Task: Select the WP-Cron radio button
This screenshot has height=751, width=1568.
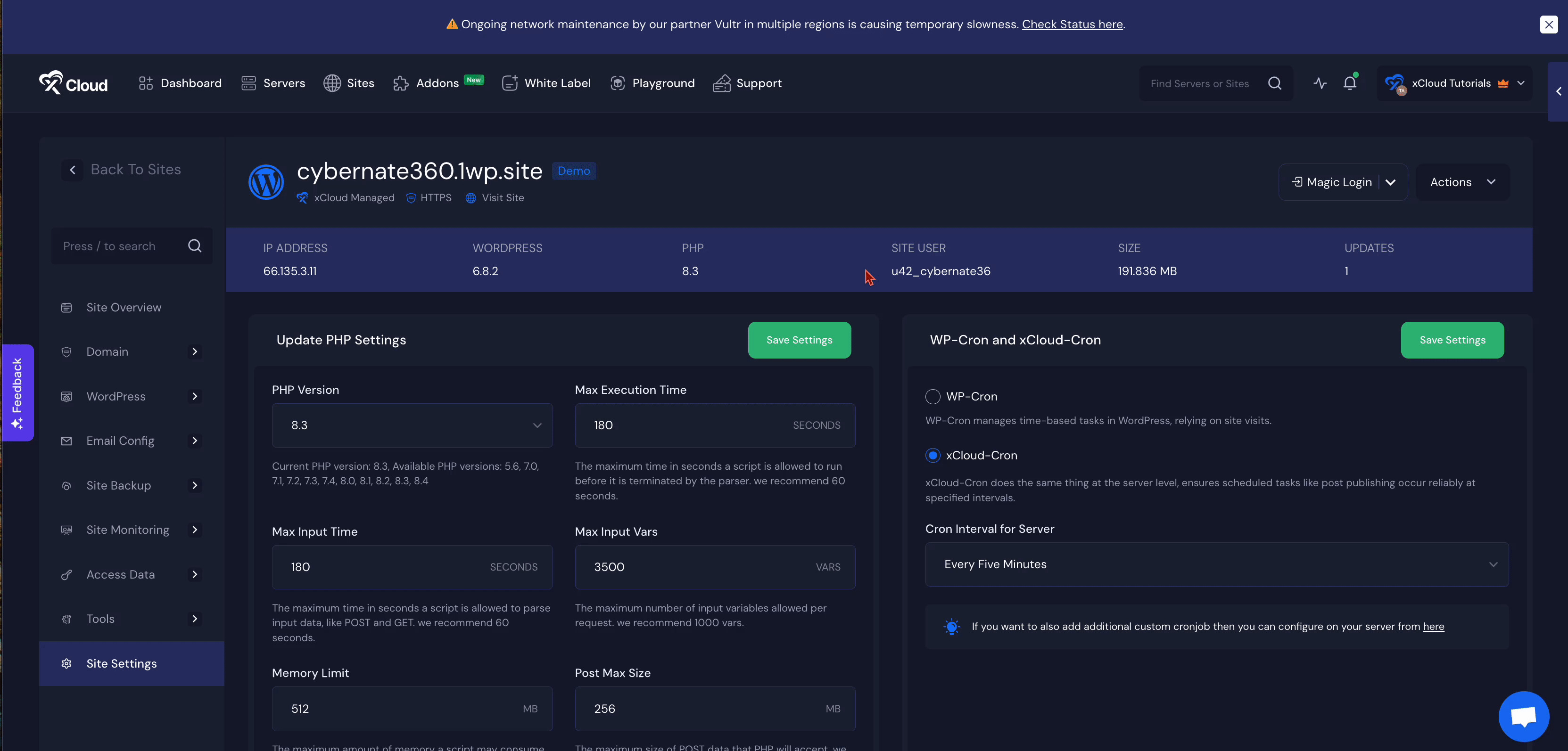Action: (932, 397)
